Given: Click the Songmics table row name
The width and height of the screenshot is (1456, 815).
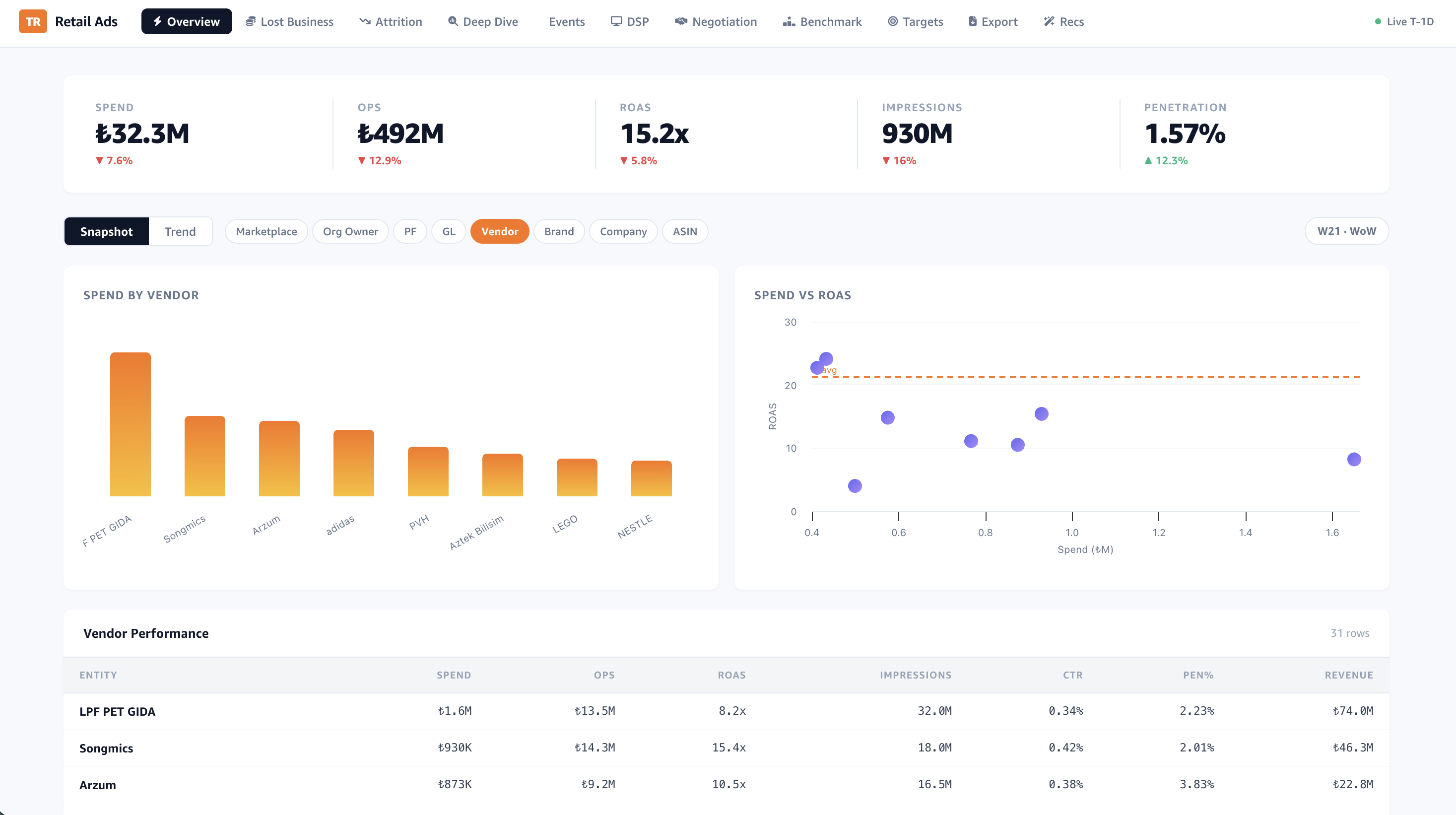Looking at the screenshot, I should click(106, 748).
